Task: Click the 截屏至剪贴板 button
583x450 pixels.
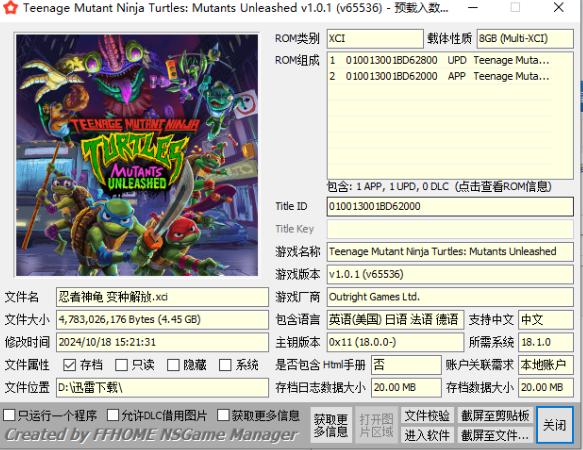Action: coord(495,415)
